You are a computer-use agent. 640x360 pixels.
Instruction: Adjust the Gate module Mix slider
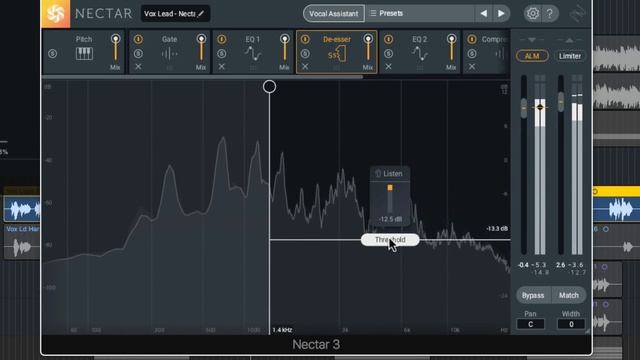pyautogui.click(x=201, y=49)
